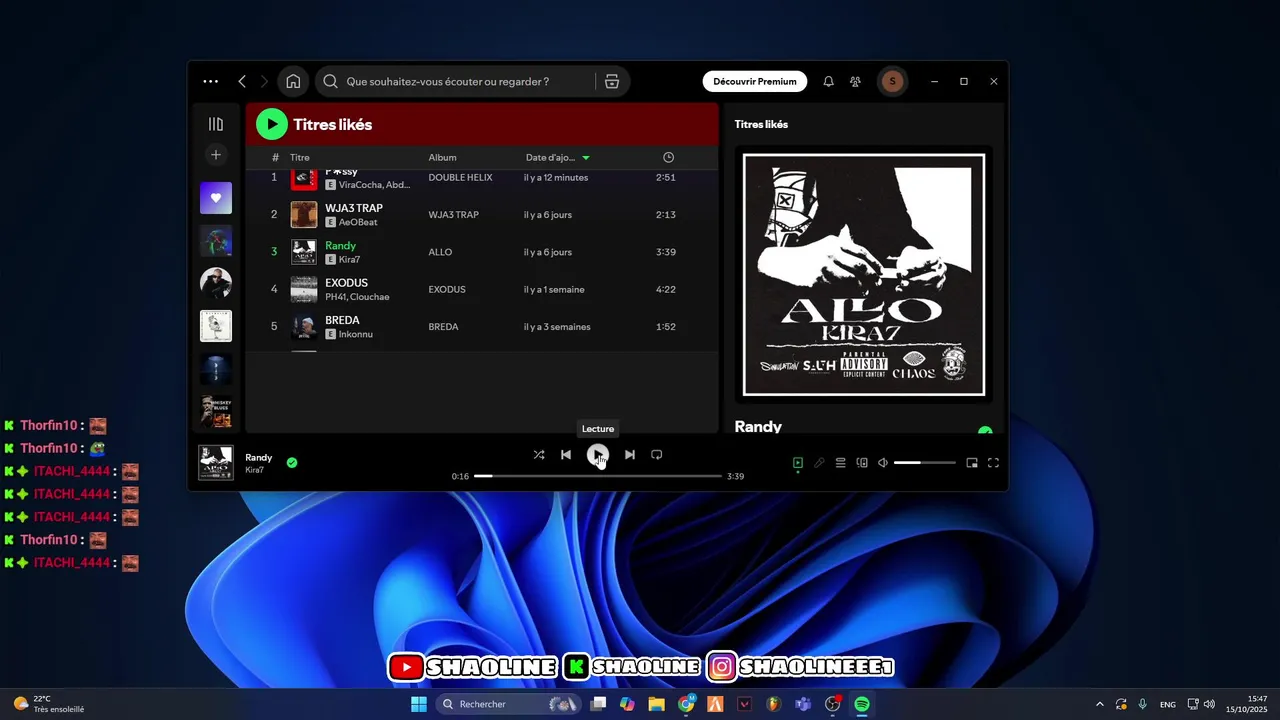Go forward with the right arrow
1280x720 pixels.
[x=264, y=82]
